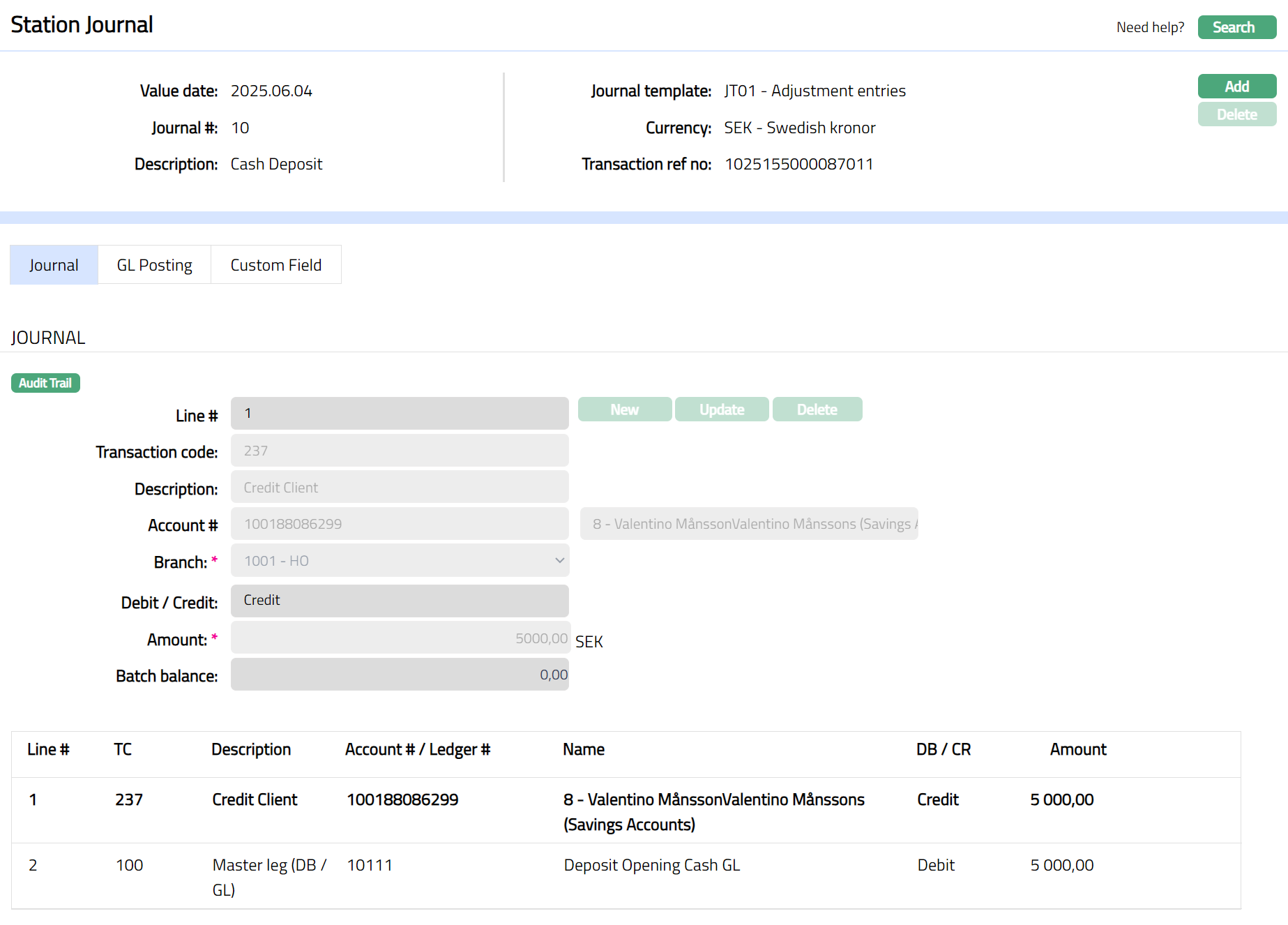Click the Batch balance field
The height and width of the screenshot is (925, 1288).
(x=400, y=675)
